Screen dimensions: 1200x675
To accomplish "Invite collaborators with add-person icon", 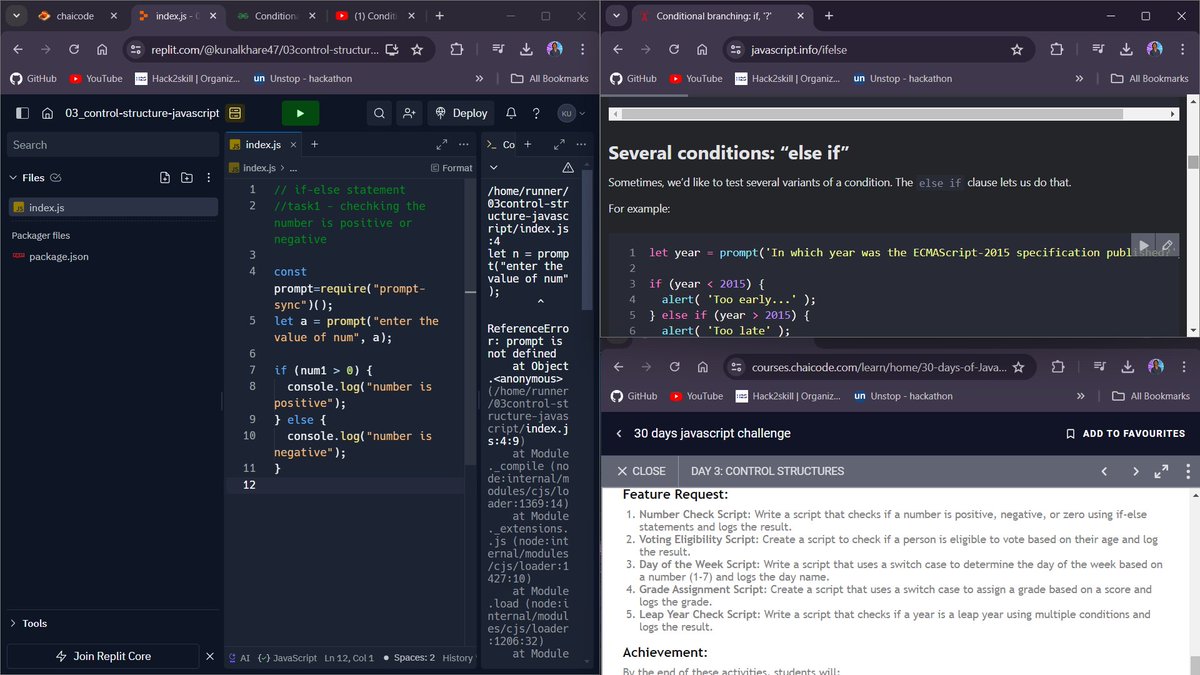I will pyautogui.click(x=409, y=113).
